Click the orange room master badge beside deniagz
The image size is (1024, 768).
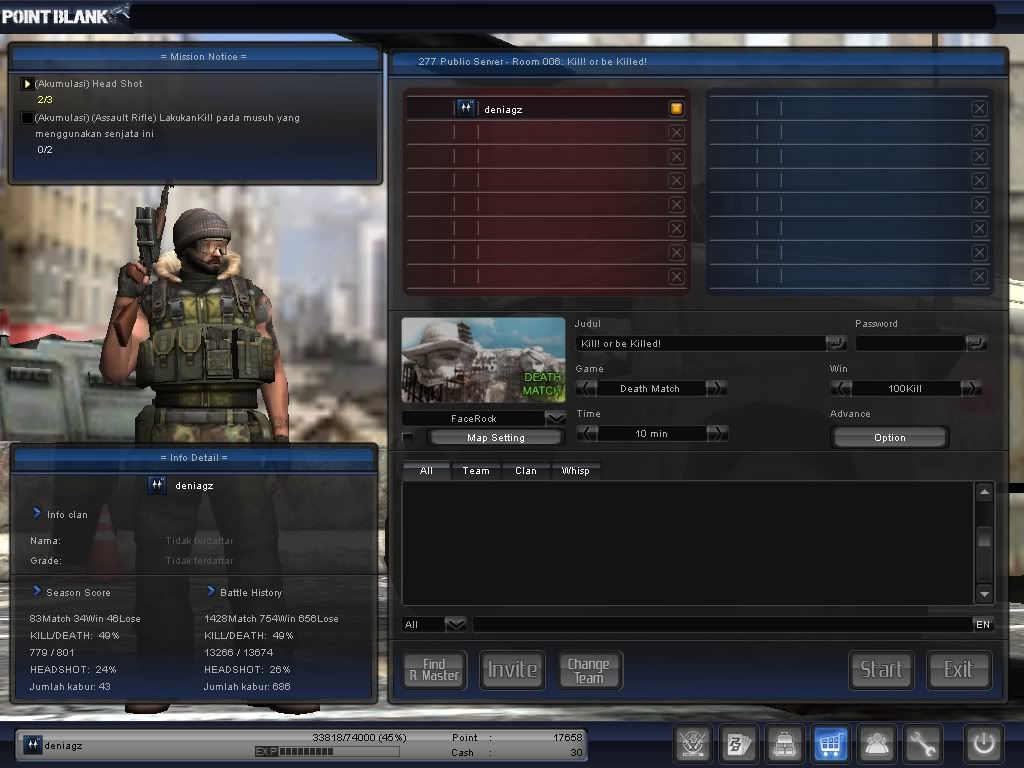click(677, 108)
